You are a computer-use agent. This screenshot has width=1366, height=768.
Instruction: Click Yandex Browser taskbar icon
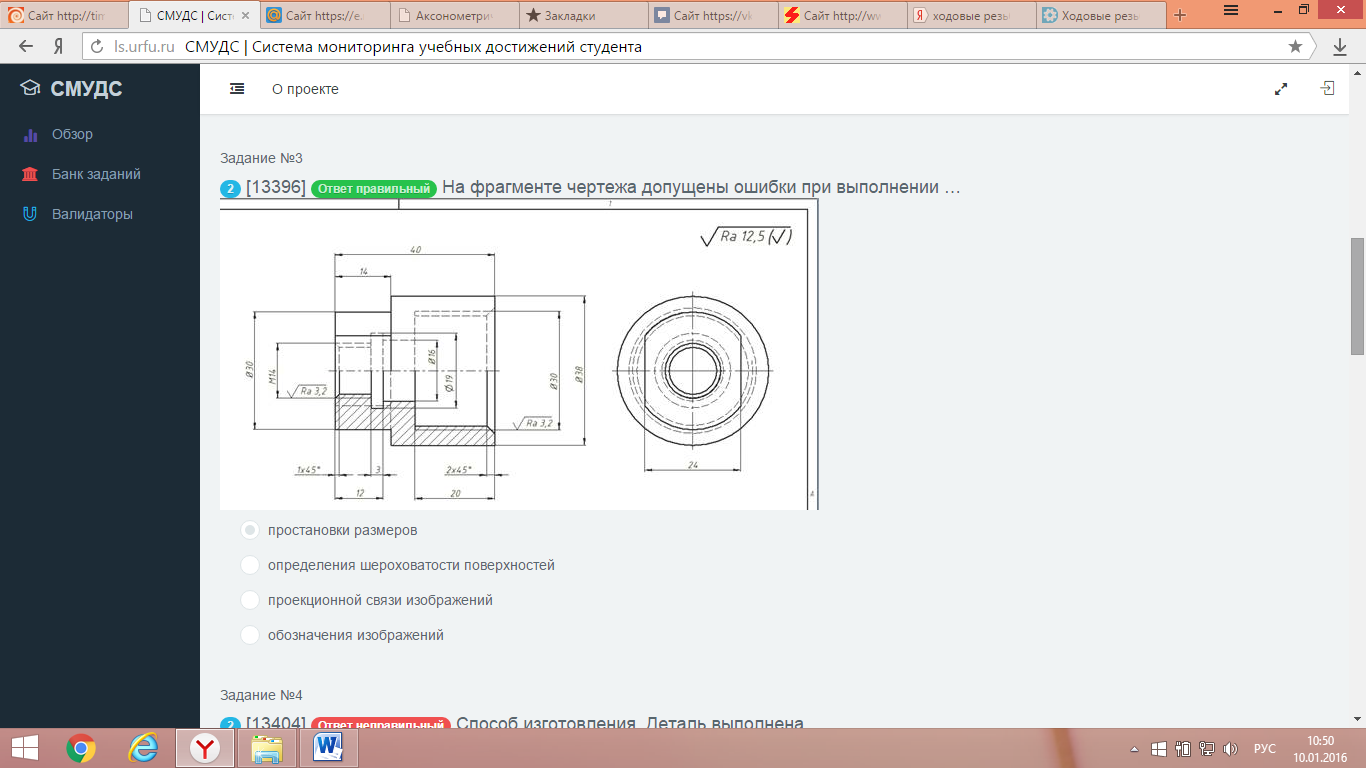click(x=205, y=748)
